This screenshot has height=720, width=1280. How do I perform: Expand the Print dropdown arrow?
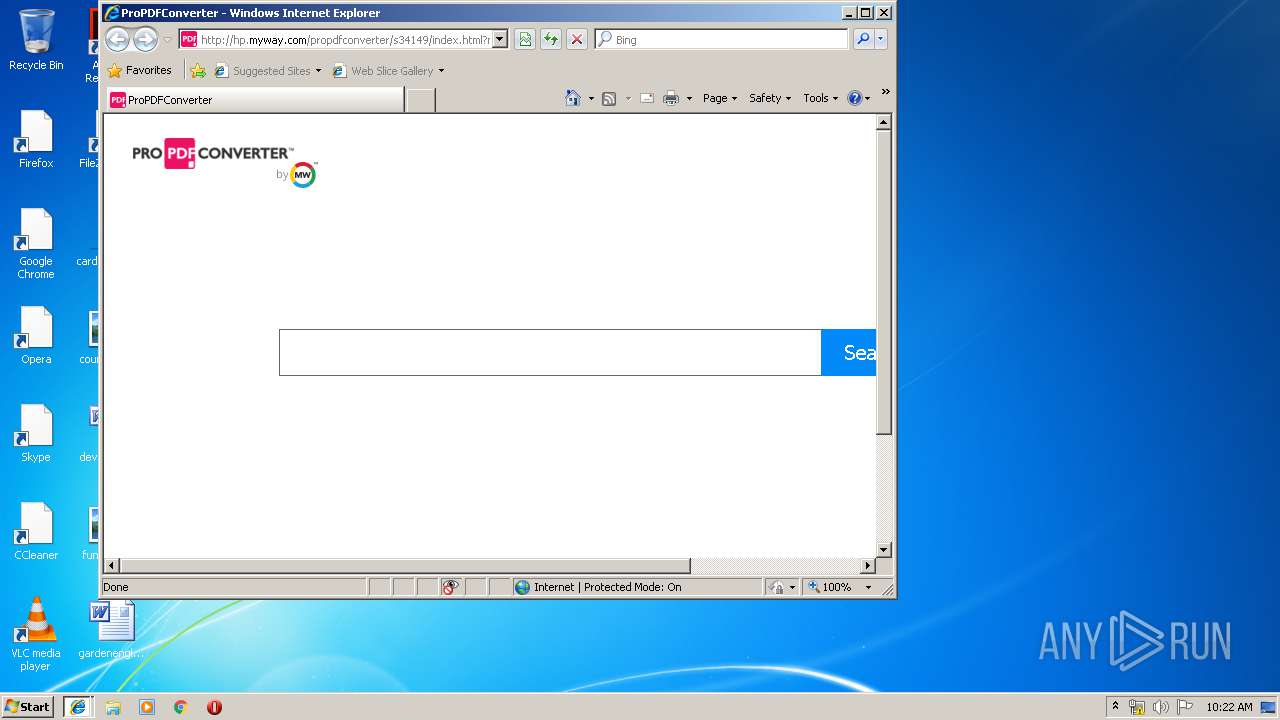click(x=689, y=98)
